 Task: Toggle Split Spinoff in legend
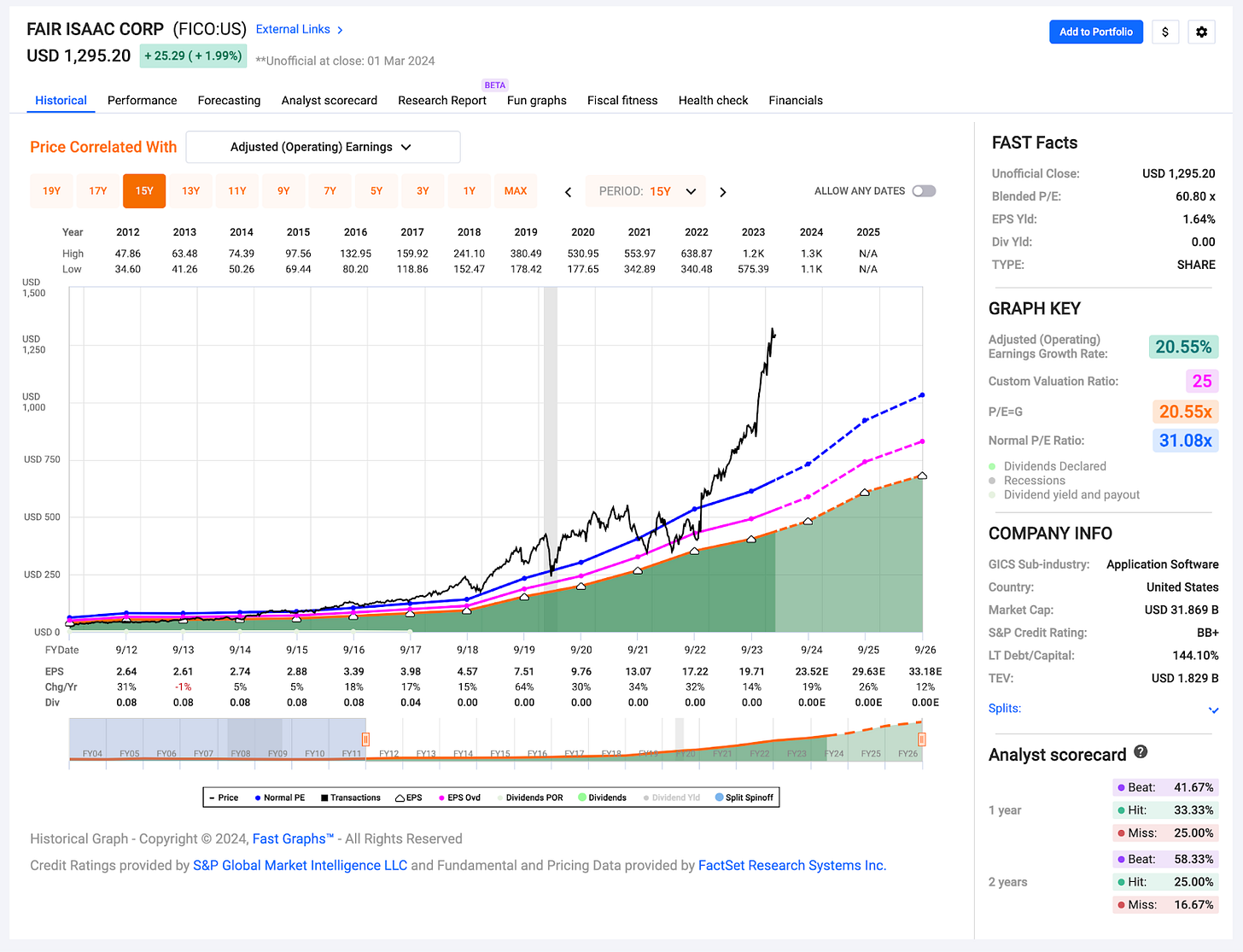pyautogui.click(x=744, y=797)
